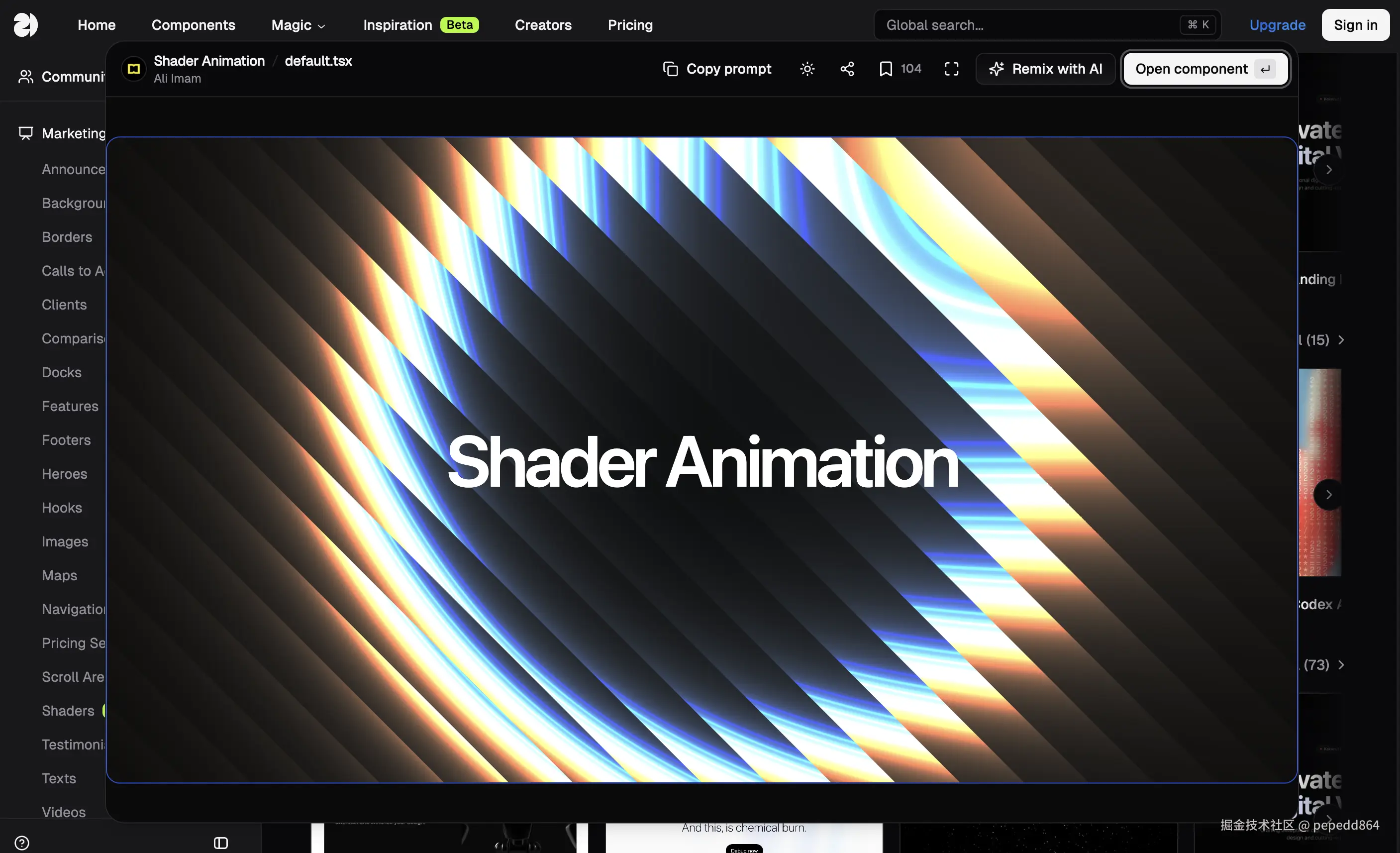This screenshot has width=1400, height=853.
Task: Click the share icon
Action: (847, 69)
